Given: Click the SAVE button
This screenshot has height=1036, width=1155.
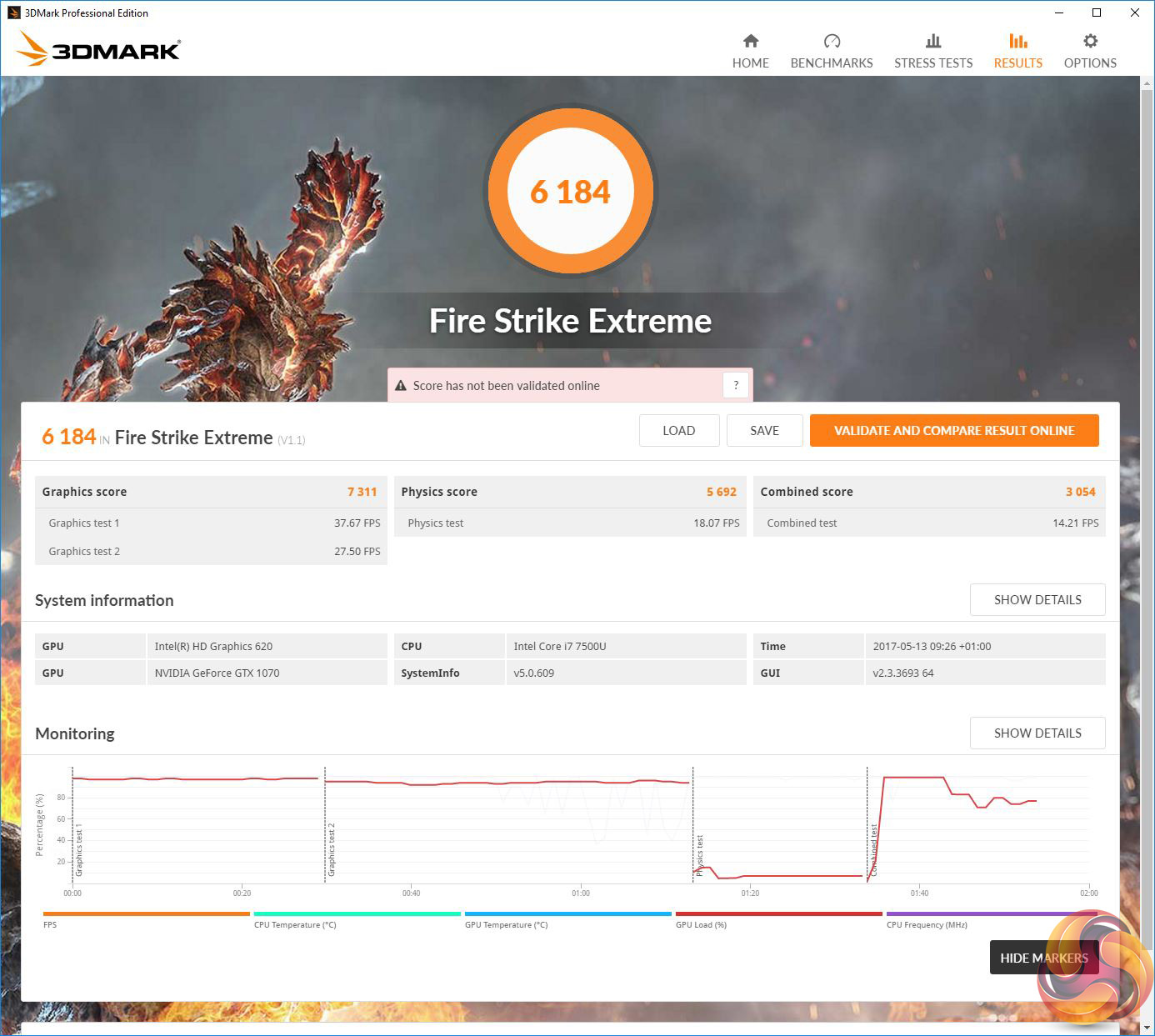Looking at the screenshot, I should (x=765, y=431).
